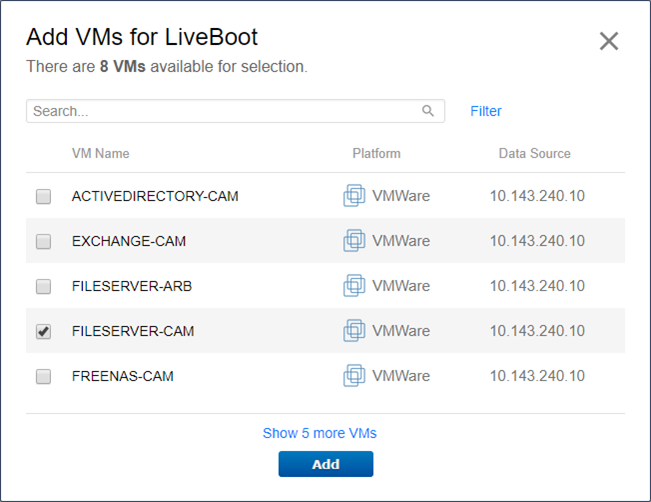Viewport: 651px width, 502px height.
Task: Tick the FREENAS-CAM checkbox
Action: 44,377
